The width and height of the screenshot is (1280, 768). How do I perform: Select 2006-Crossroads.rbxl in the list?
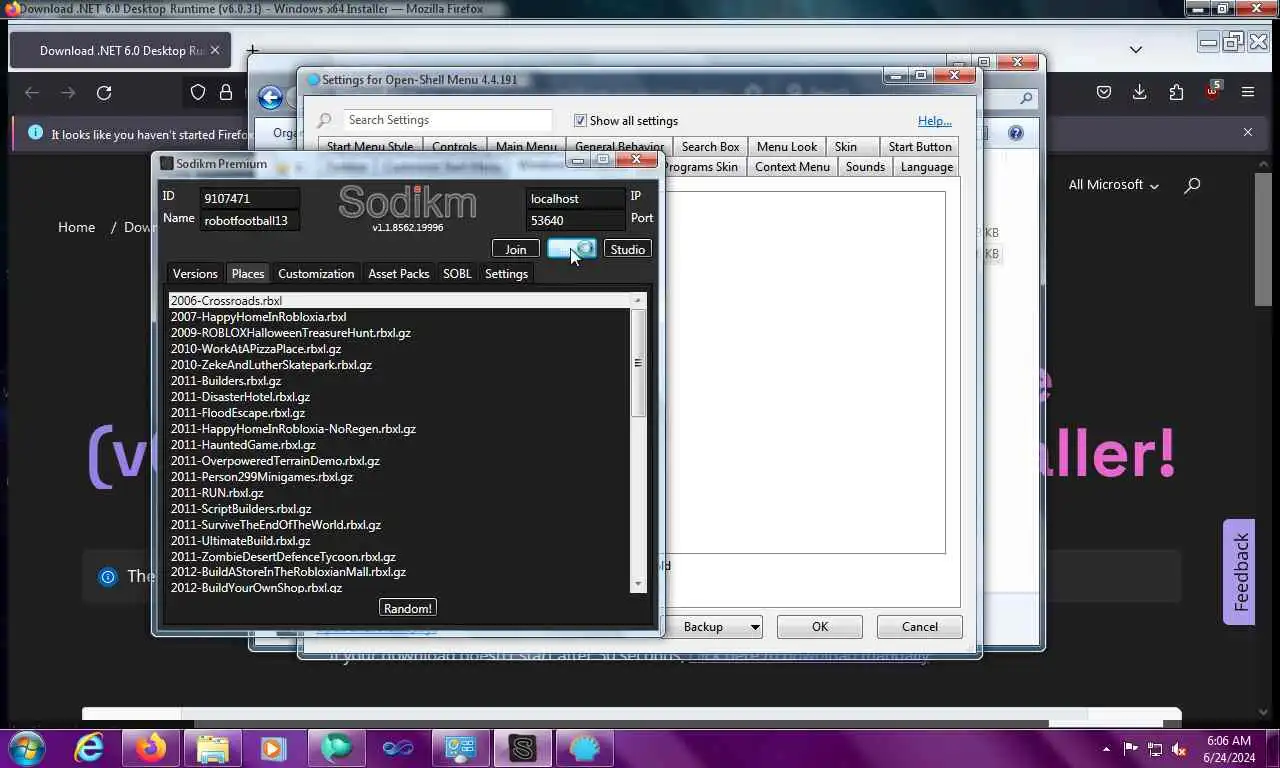click(399, 301)
